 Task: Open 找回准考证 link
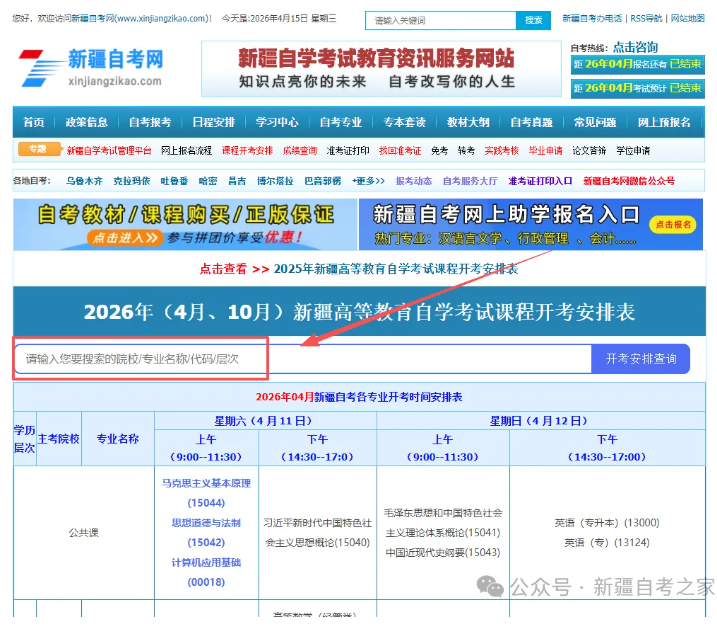click(400, 151)
